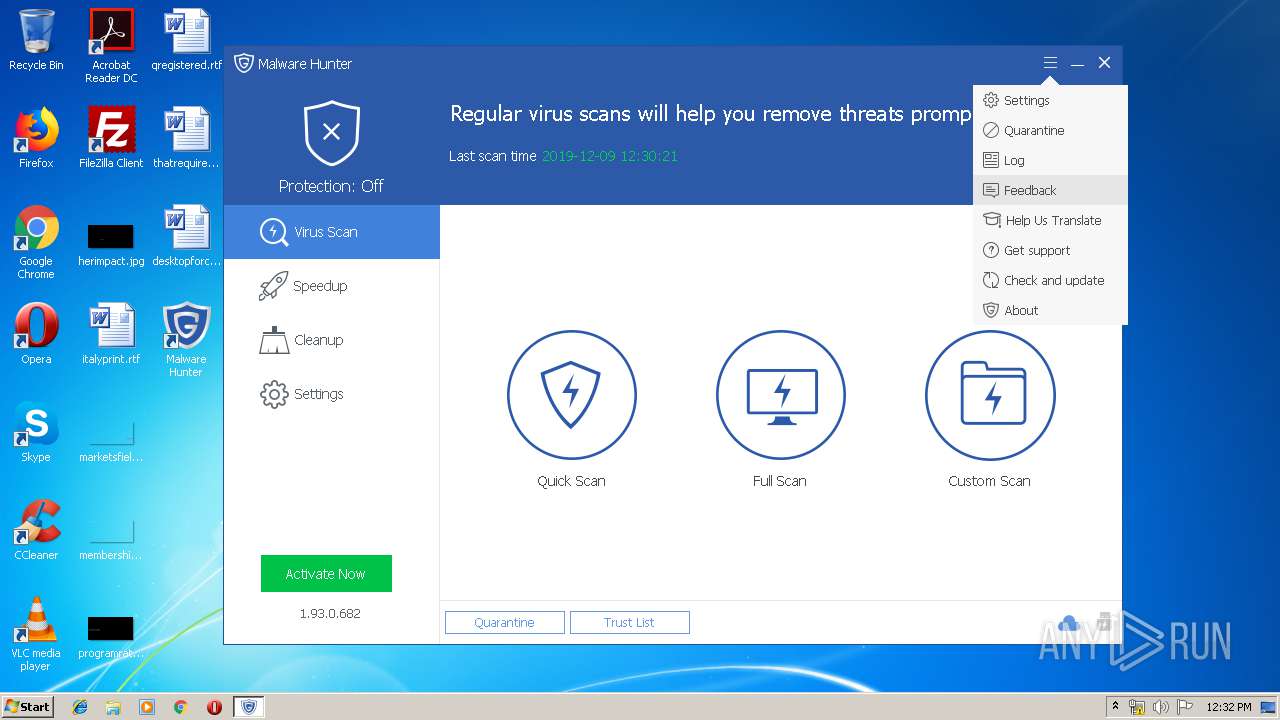Open Log from the dropdown menu

(1050, 160)
